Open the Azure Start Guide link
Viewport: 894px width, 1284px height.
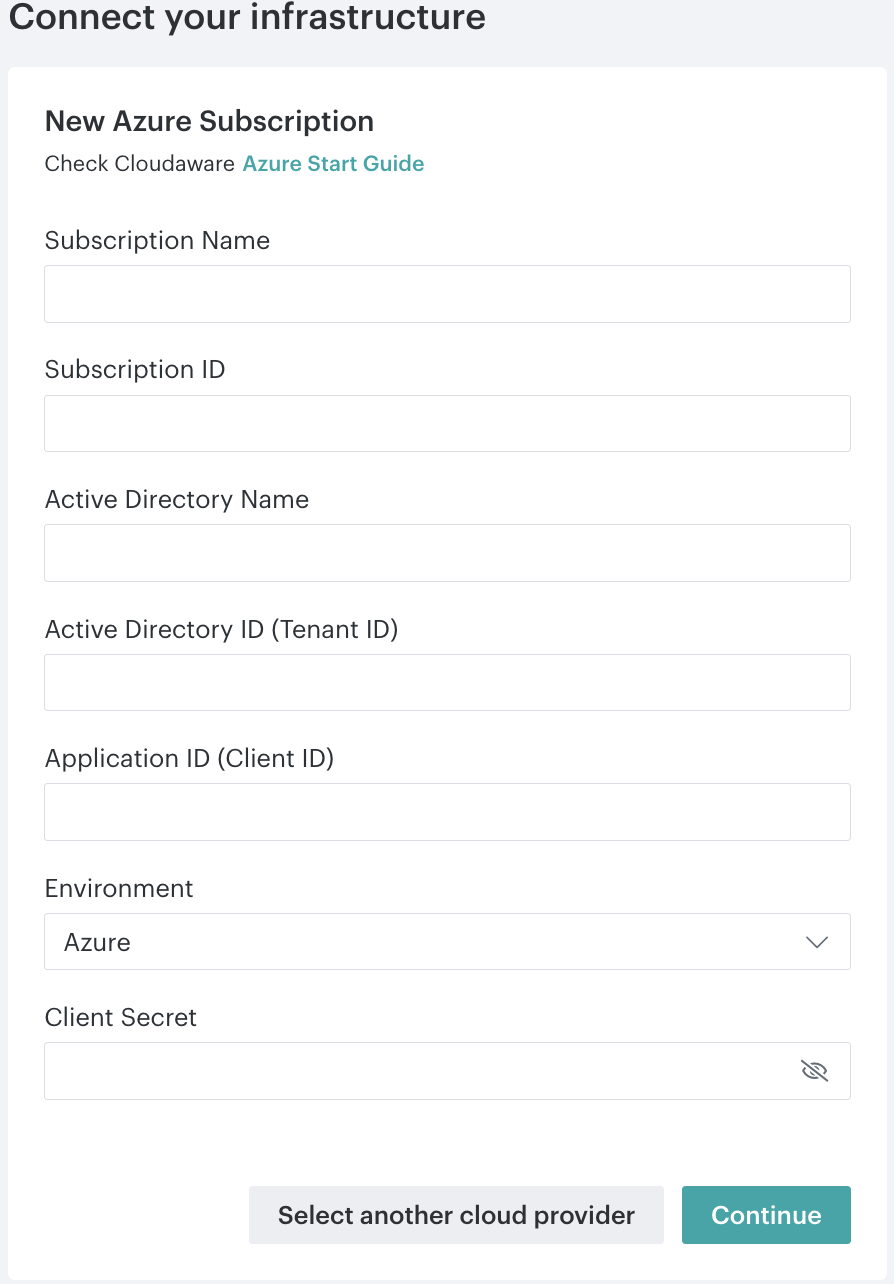point(333,164)
